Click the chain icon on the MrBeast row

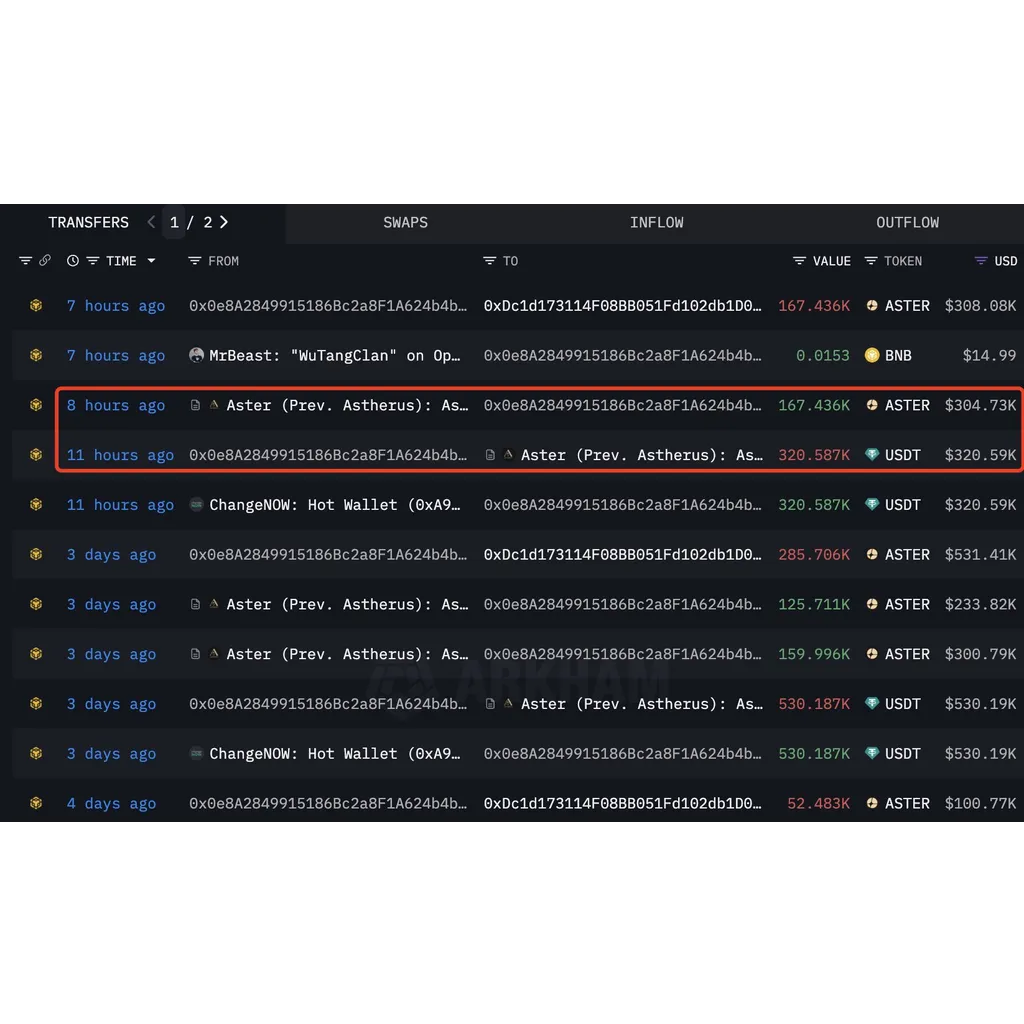[36, 355]
